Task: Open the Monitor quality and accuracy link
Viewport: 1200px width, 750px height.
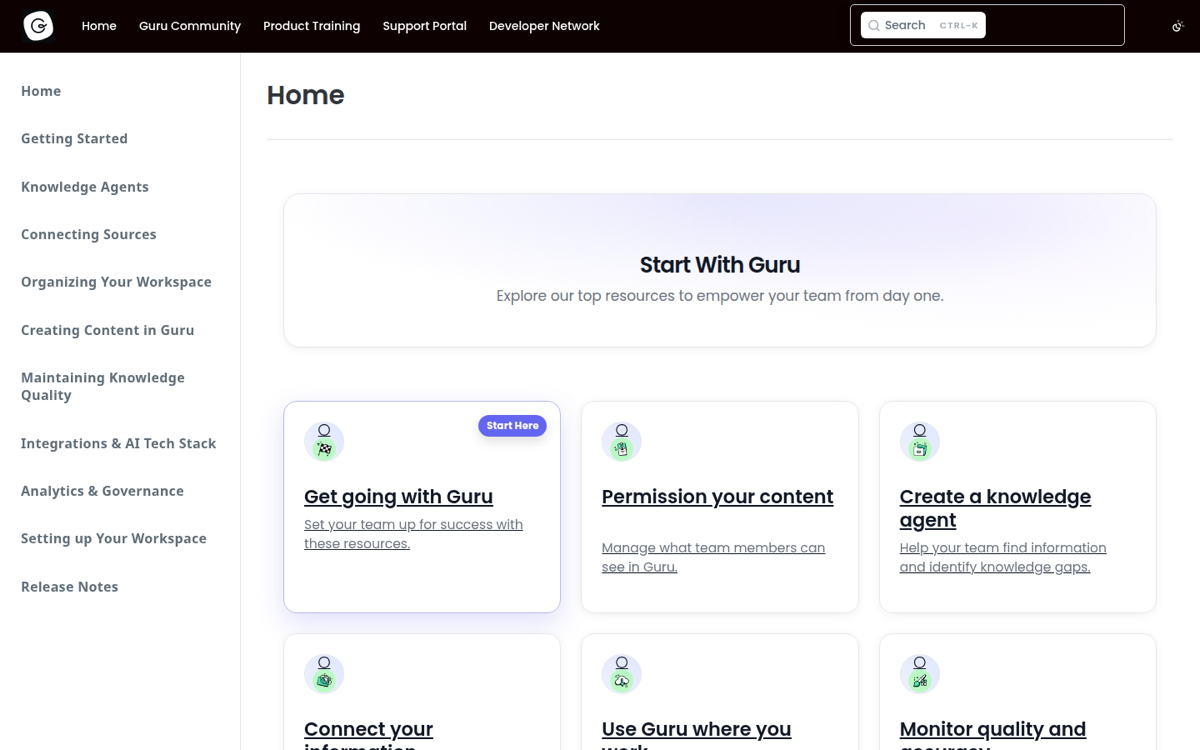Action: [993, 737]
